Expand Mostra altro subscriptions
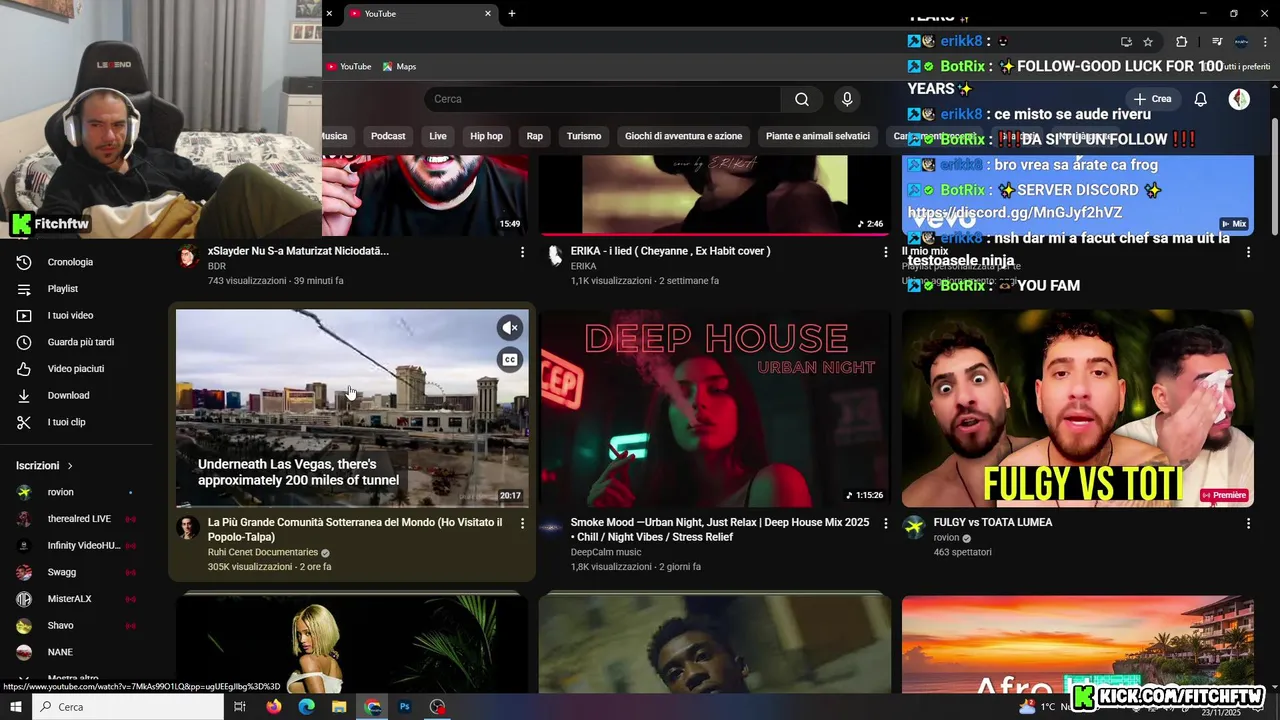 click(72, 679)
